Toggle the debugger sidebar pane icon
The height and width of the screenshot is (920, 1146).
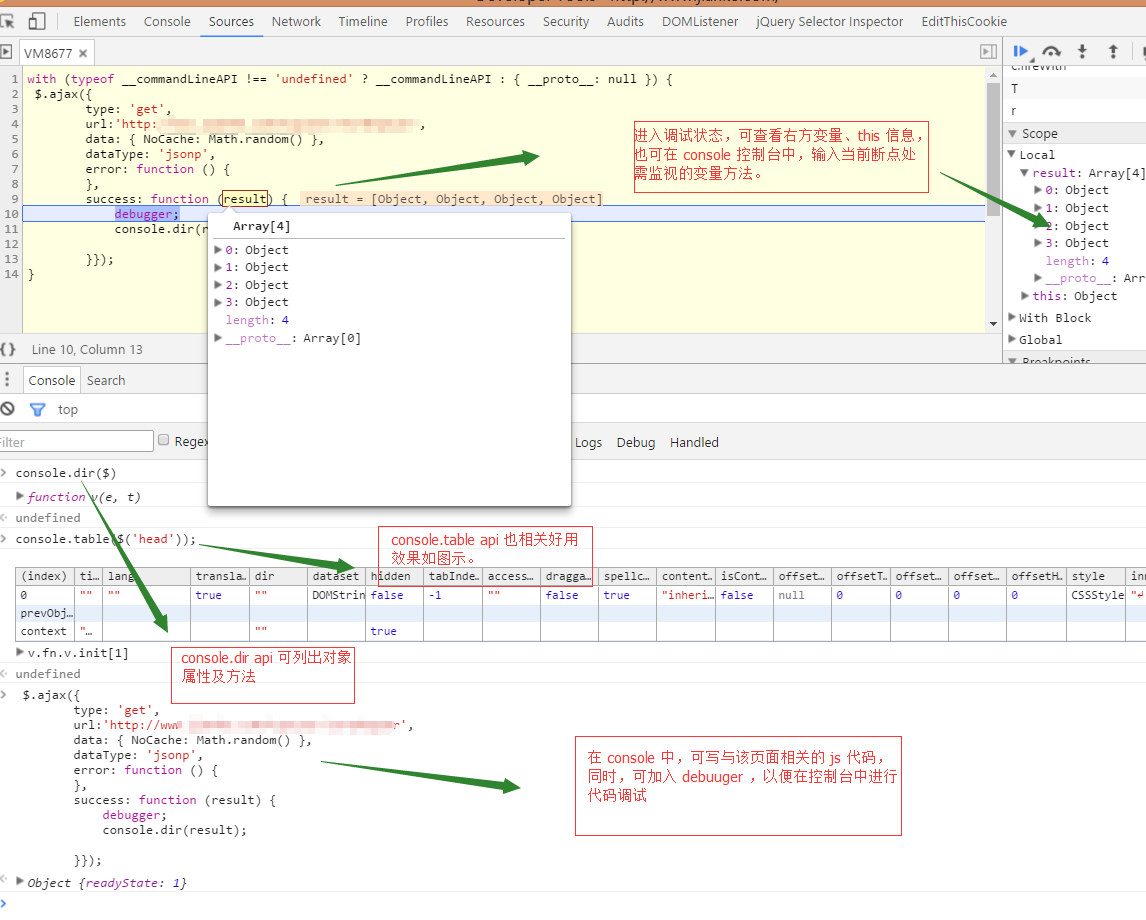pyautogui.click(x=988, y=52)
